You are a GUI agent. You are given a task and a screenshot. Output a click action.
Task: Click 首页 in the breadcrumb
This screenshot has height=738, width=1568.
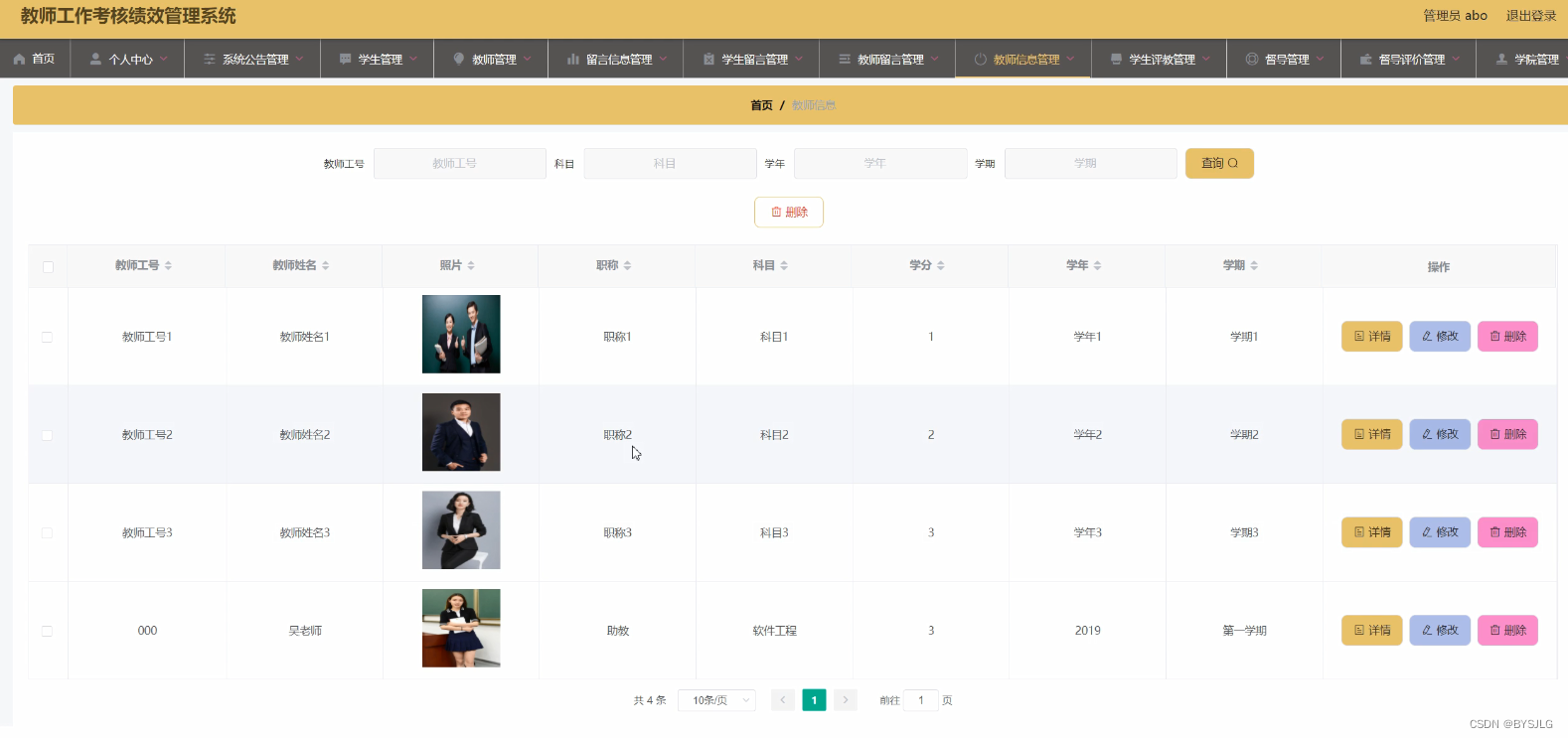[x=761, y=105]
